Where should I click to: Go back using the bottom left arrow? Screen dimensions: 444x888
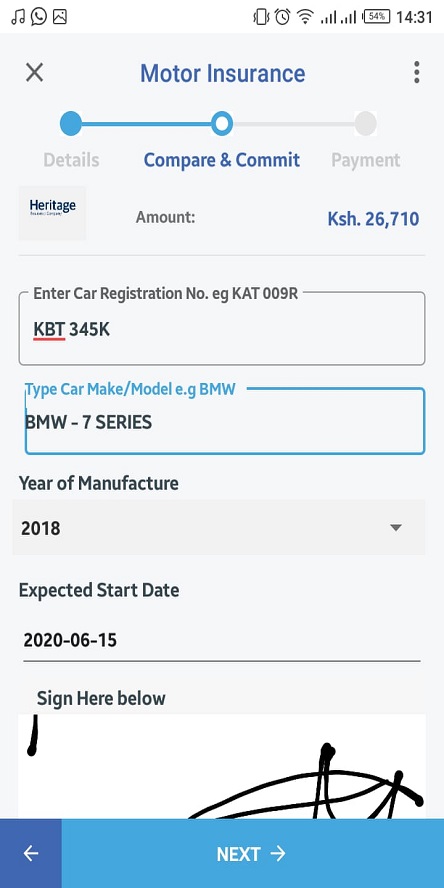31,853
